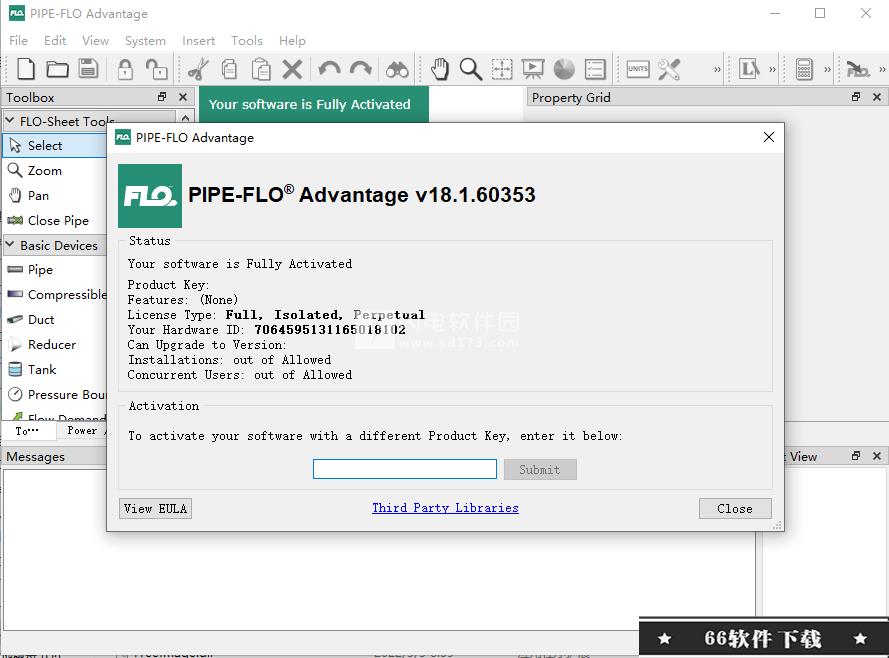
Task: Click the FLO pump toolbar icon
Action: pyautogui.click(x=857, y=70)
